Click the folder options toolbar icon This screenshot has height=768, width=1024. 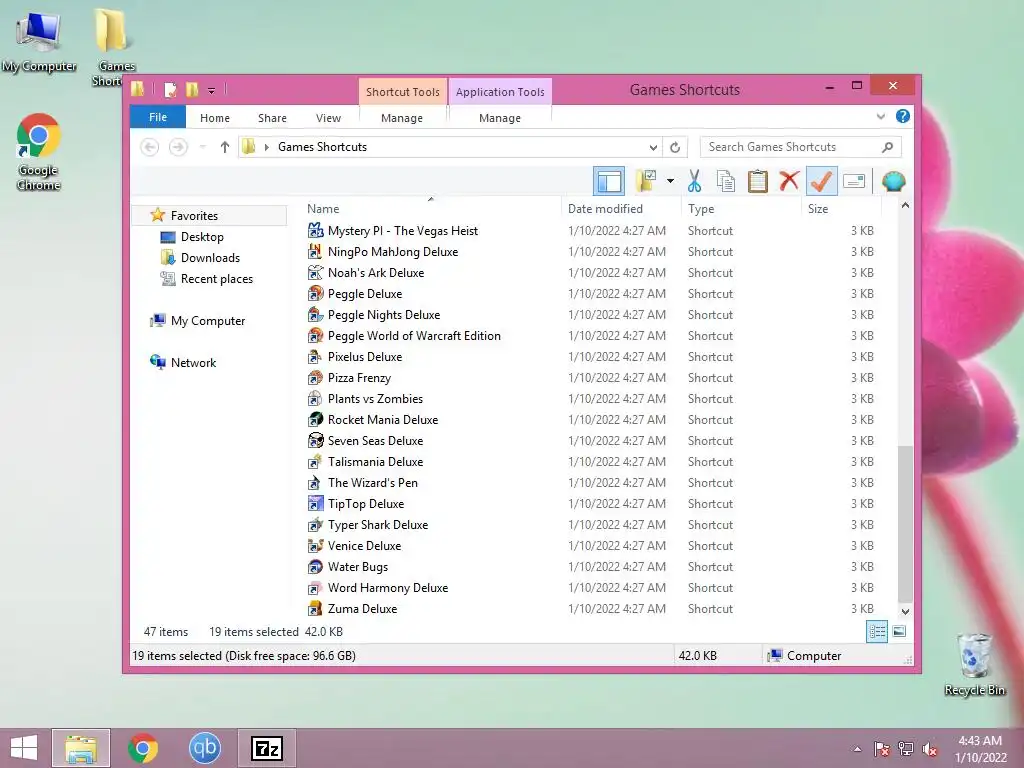[x=645, y=181]
